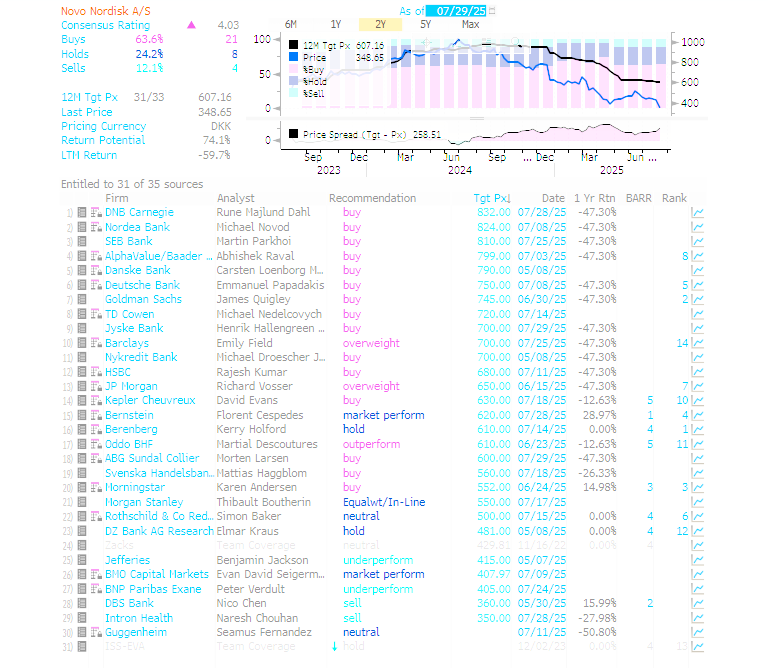The width and height of the screenshot is (768, 668).
Task: Toggle %Hold legend swatch
Action: point(293,81)
